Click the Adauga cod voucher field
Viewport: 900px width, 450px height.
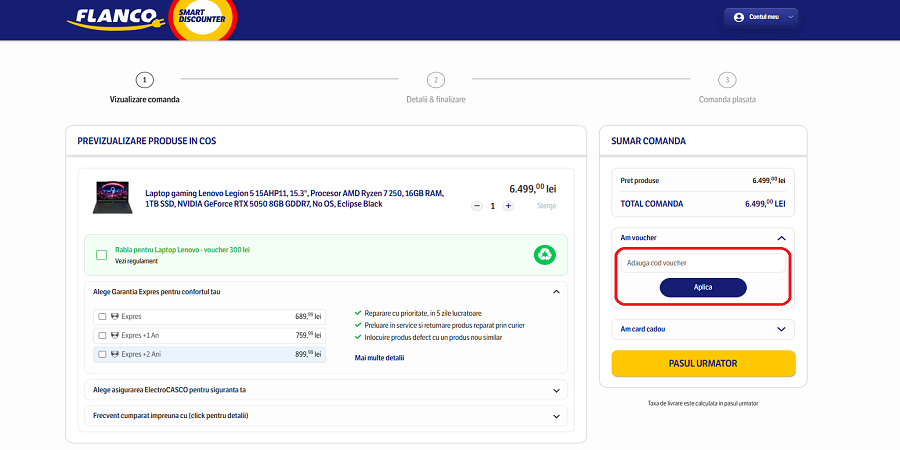(703, 263)
